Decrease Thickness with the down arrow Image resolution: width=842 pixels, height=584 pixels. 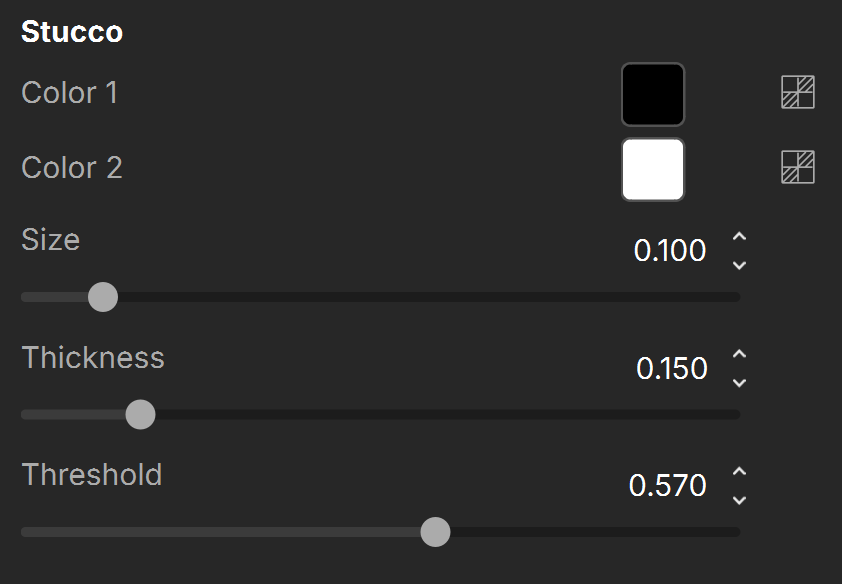tap(739, 383)
